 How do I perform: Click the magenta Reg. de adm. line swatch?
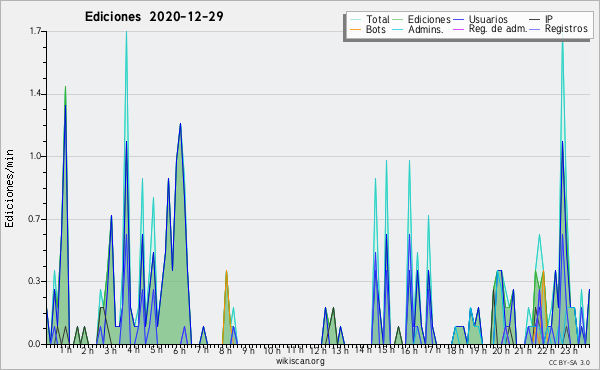click(458, 29)
